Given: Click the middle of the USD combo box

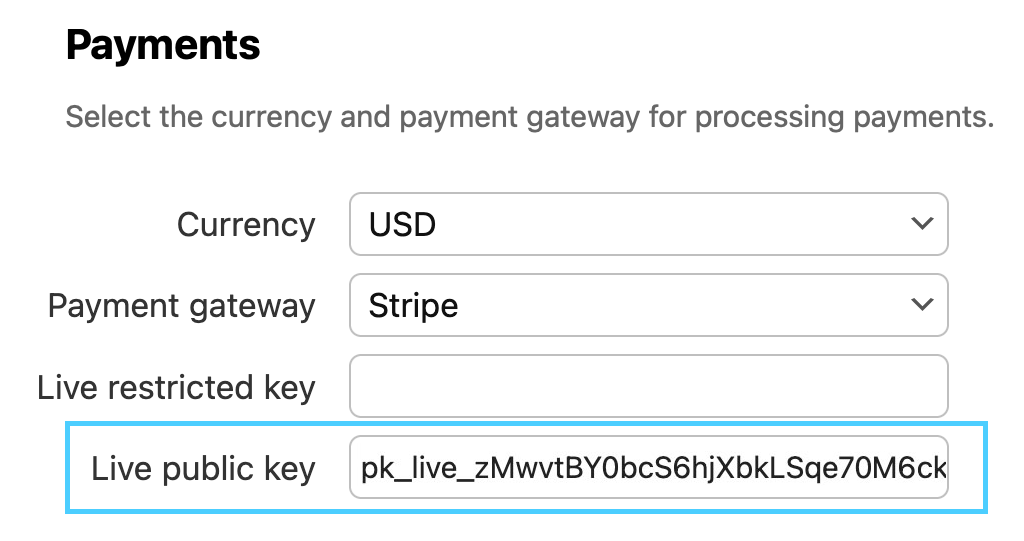Looking at the screenshot, I should point(648,224).
